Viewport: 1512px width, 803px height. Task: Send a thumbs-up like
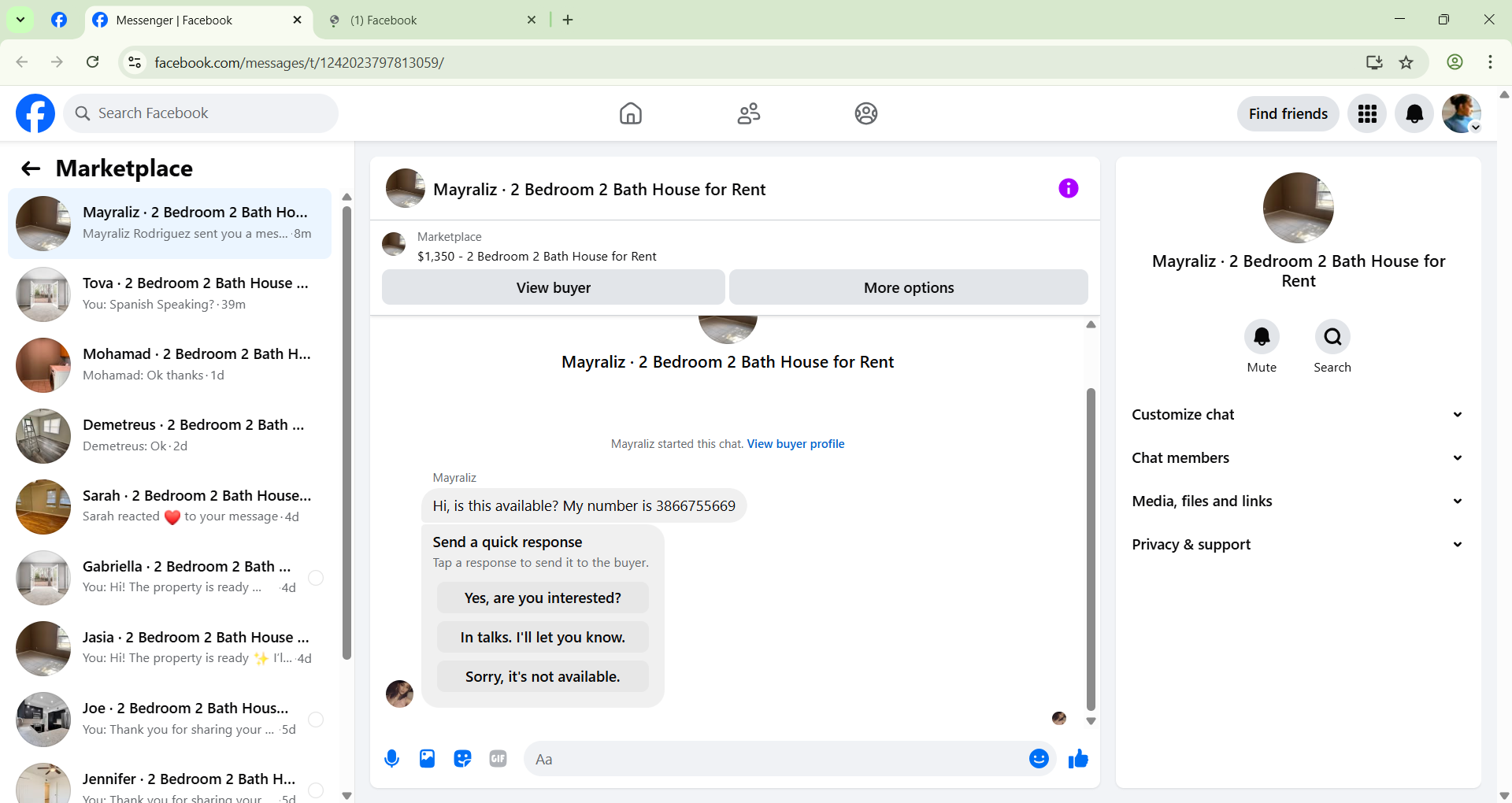click(x=1078, y=759)
